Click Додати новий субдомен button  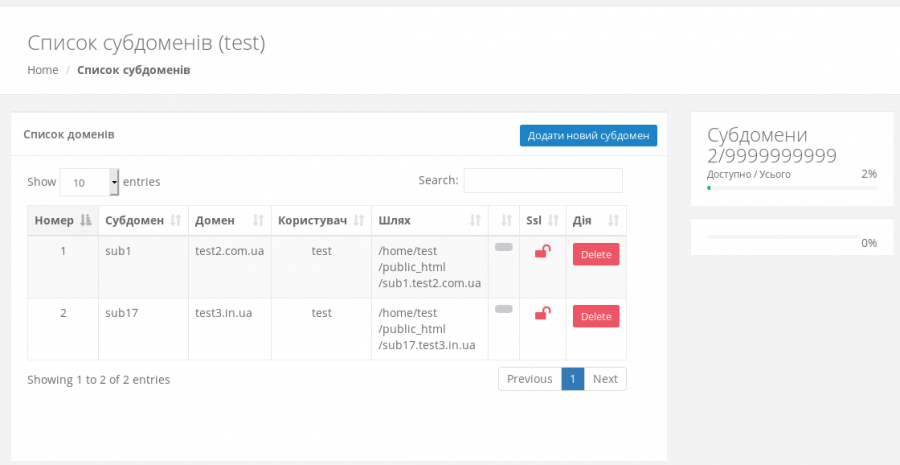coord(588,135)
